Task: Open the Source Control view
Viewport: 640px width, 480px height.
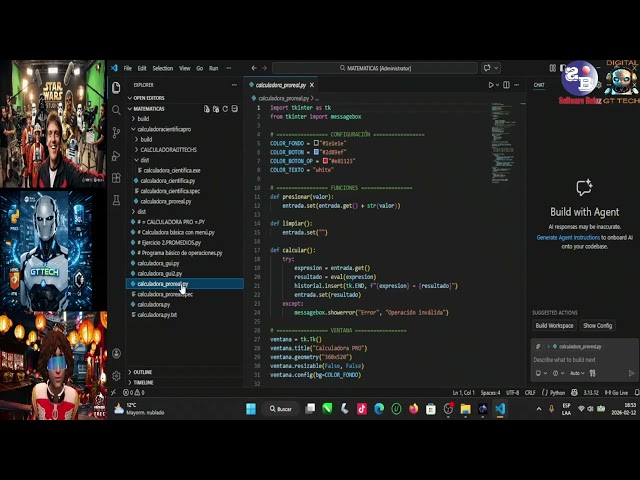Action: tap(116, 133)
